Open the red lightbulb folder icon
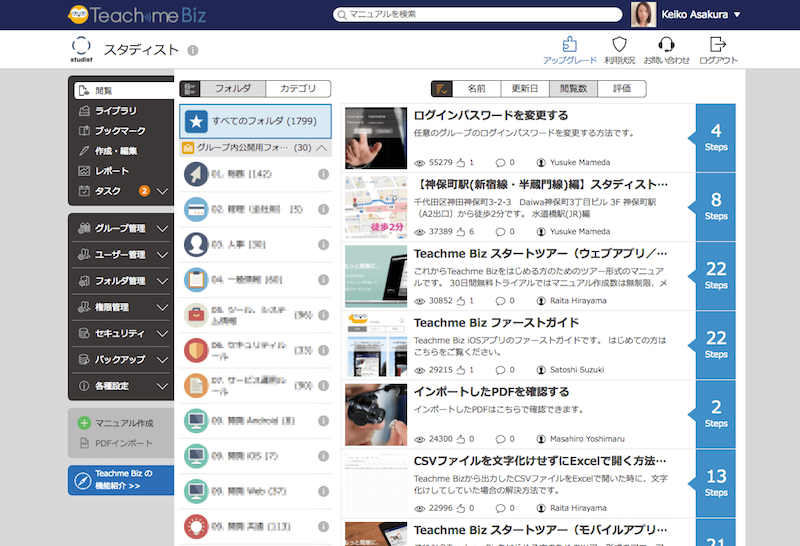 coord(196,526)
